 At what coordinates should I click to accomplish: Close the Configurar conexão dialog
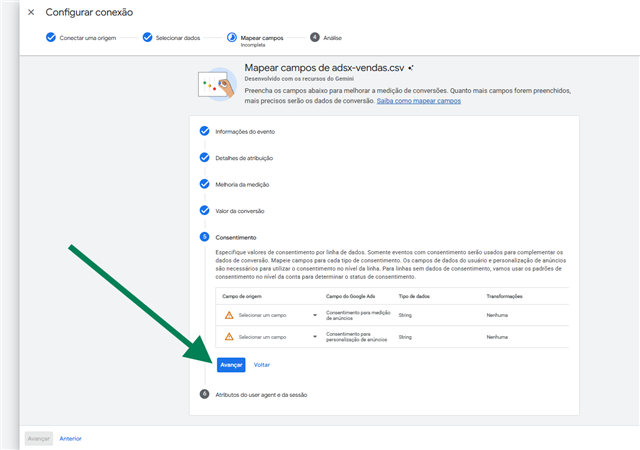point(31,12)
